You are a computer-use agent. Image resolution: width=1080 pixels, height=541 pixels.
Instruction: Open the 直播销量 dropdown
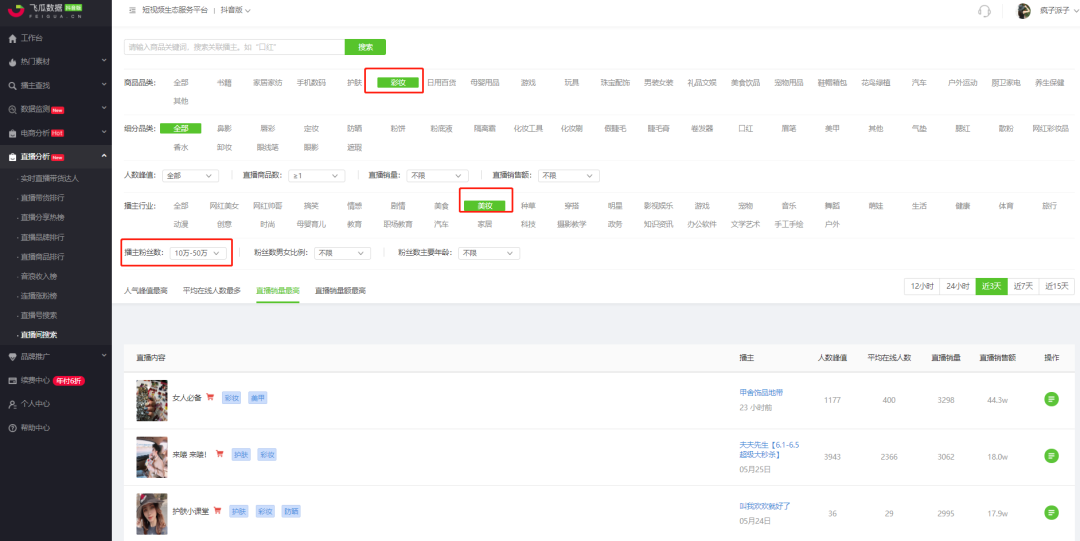point(437,176)
